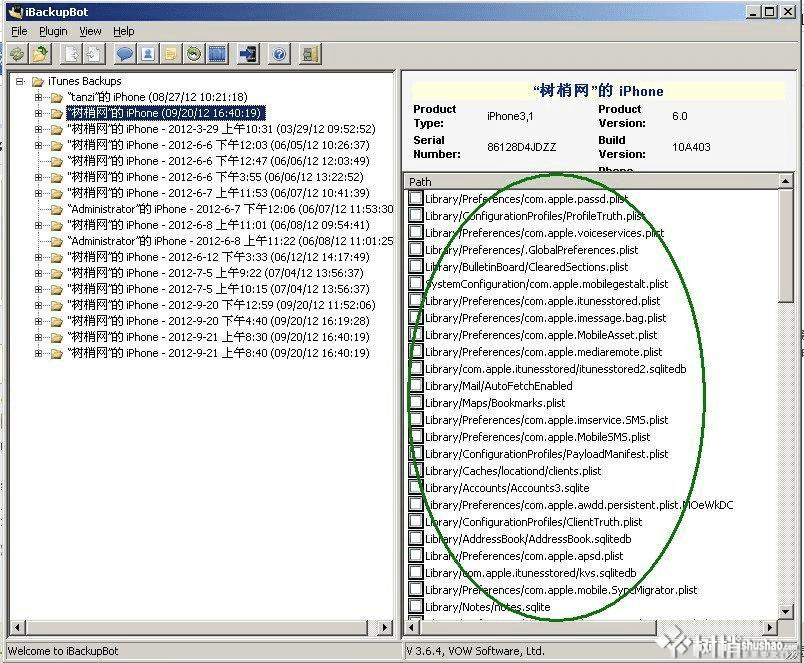Image resolution: width=804 pixels, height=663 pixels.
Task: Tick the .GlobalPreferences.plist checkbox
Action: (x=416, y=250)
